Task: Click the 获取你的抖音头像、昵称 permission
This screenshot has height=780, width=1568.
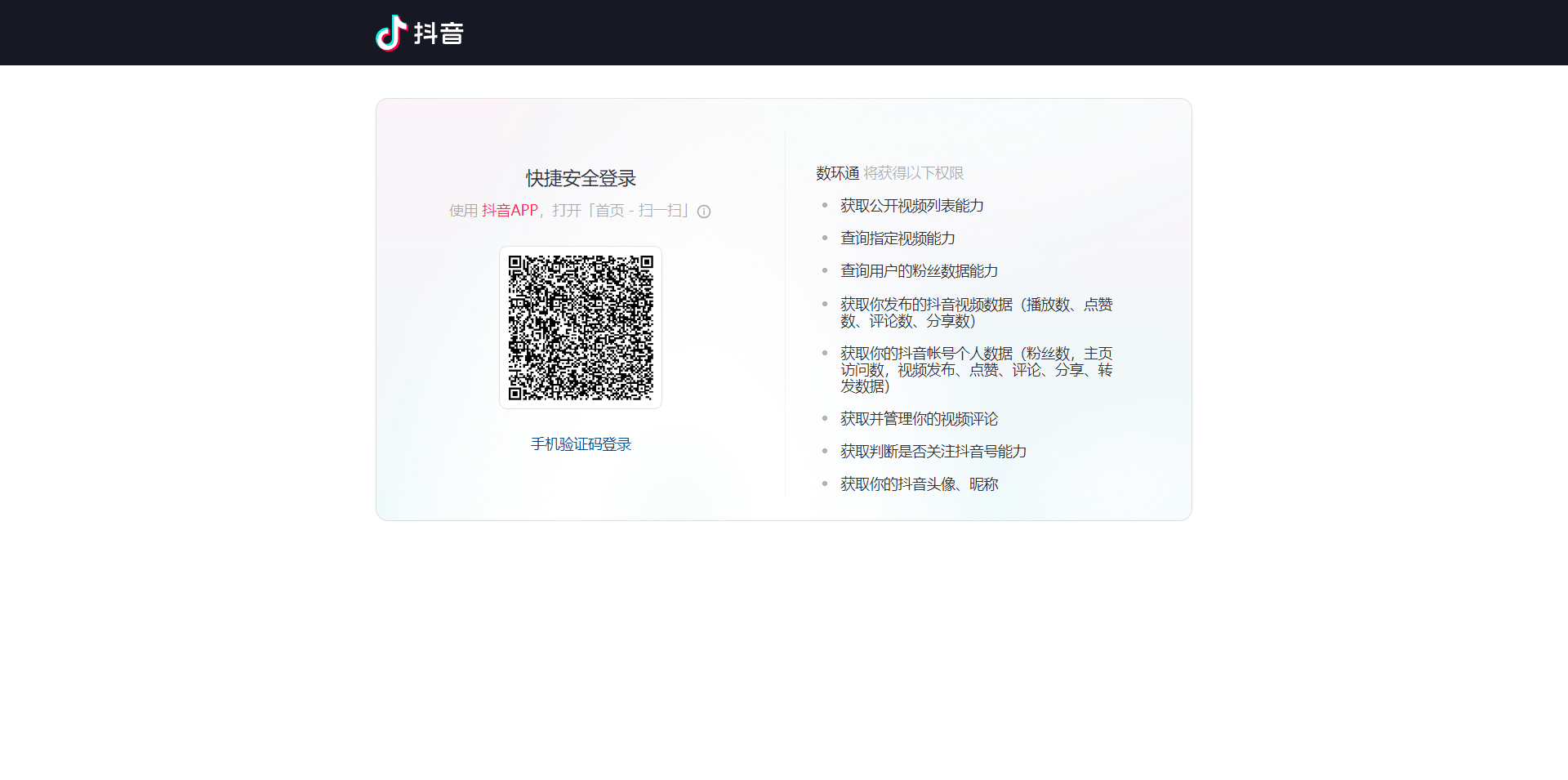Action: [919, 484]
